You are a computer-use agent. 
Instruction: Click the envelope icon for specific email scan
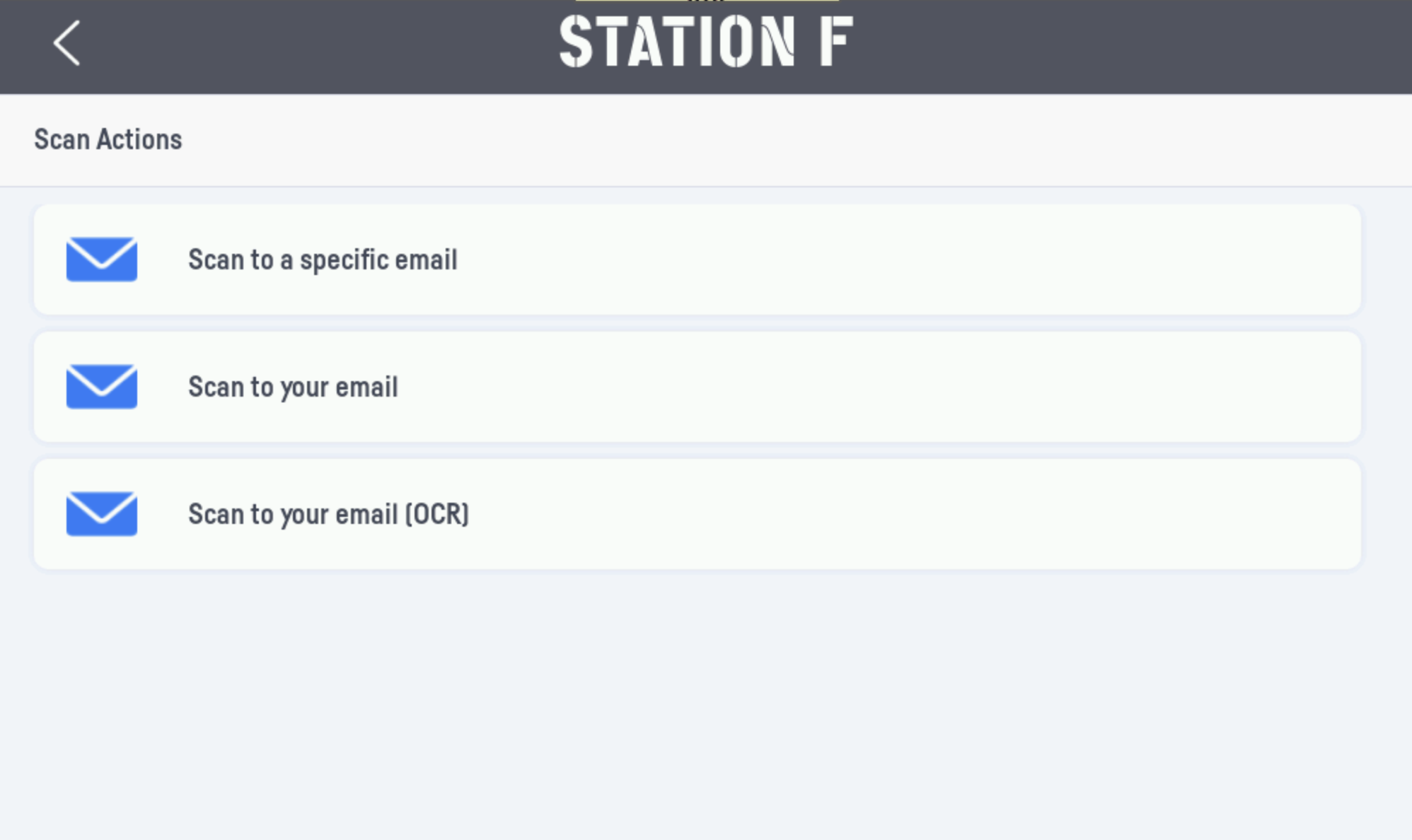tap(102, 259)
